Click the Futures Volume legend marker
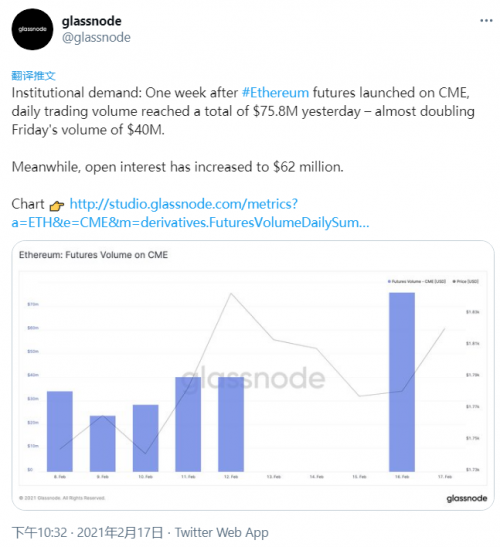Screen dimensions: 500x547 (x=389, y=281)
